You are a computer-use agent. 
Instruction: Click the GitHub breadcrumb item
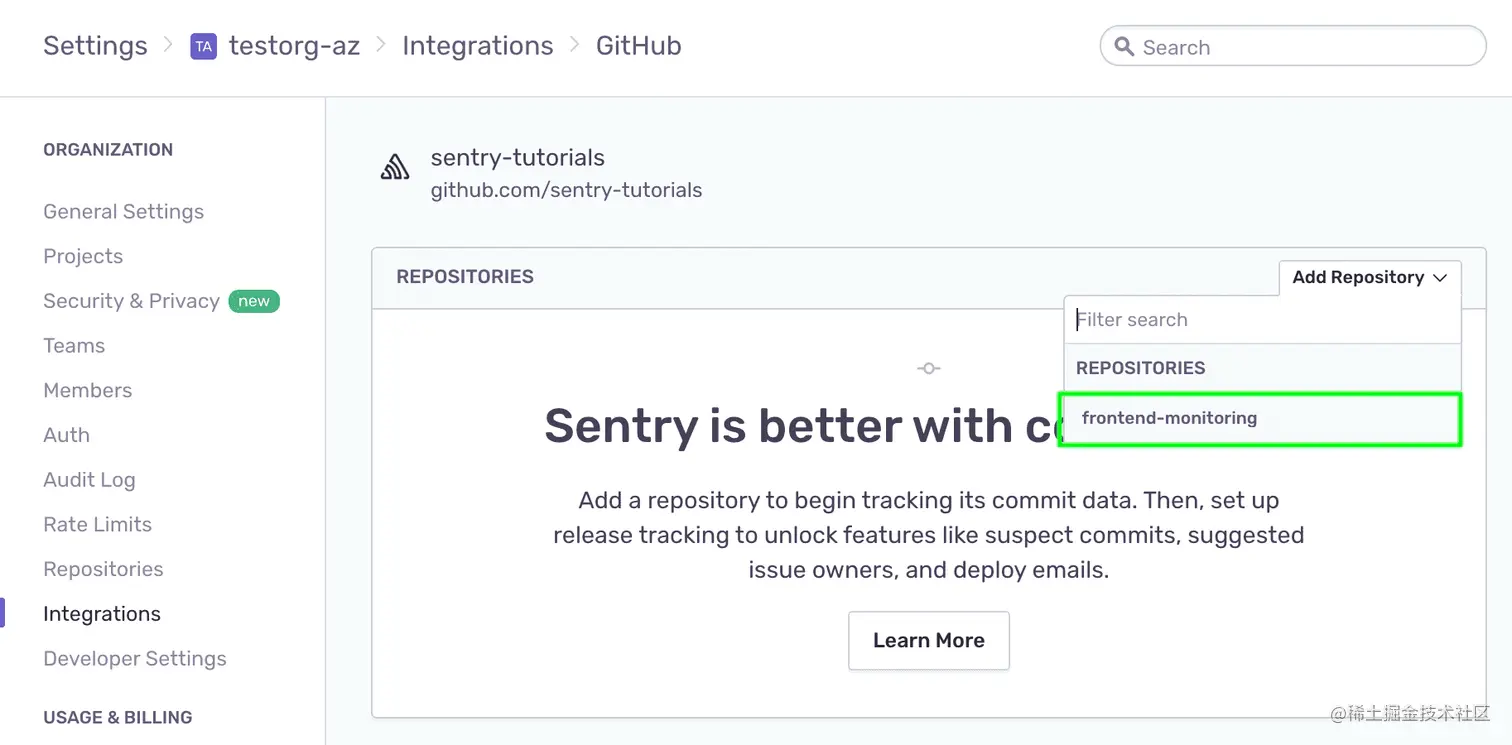638,46
